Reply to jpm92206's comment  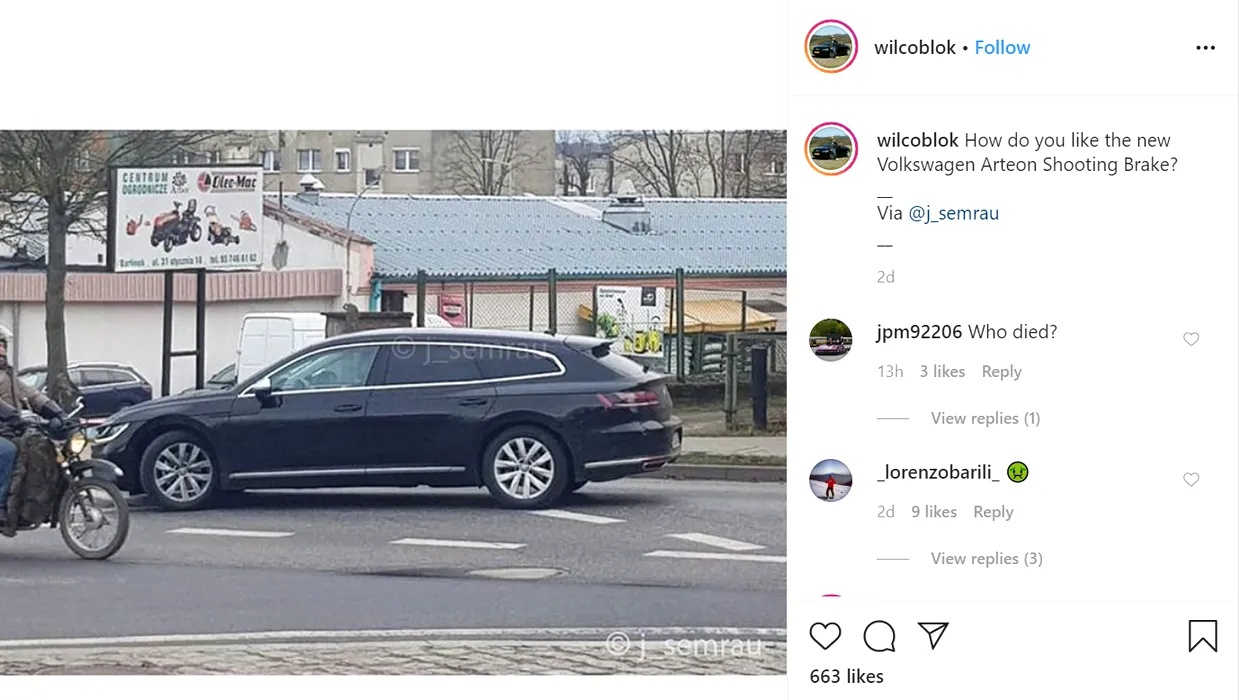click(x=1001, y=372)
